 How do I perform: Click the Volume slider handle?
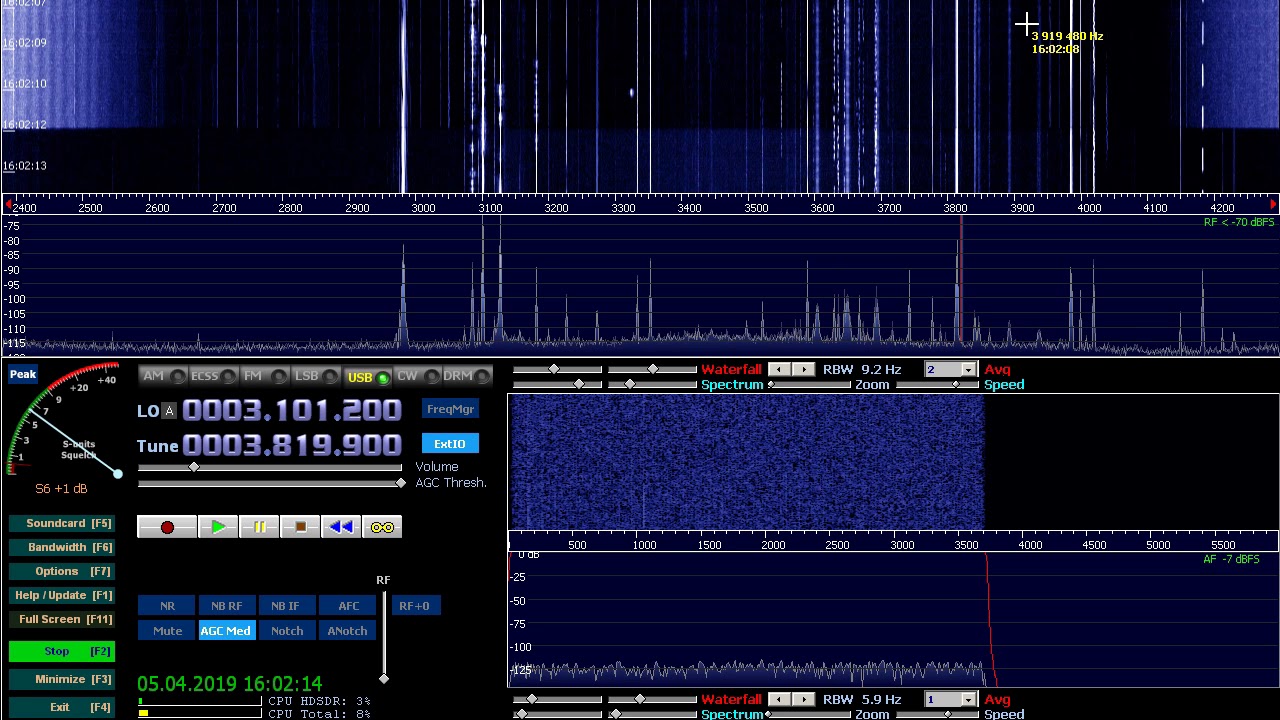[x=194, y=467]
